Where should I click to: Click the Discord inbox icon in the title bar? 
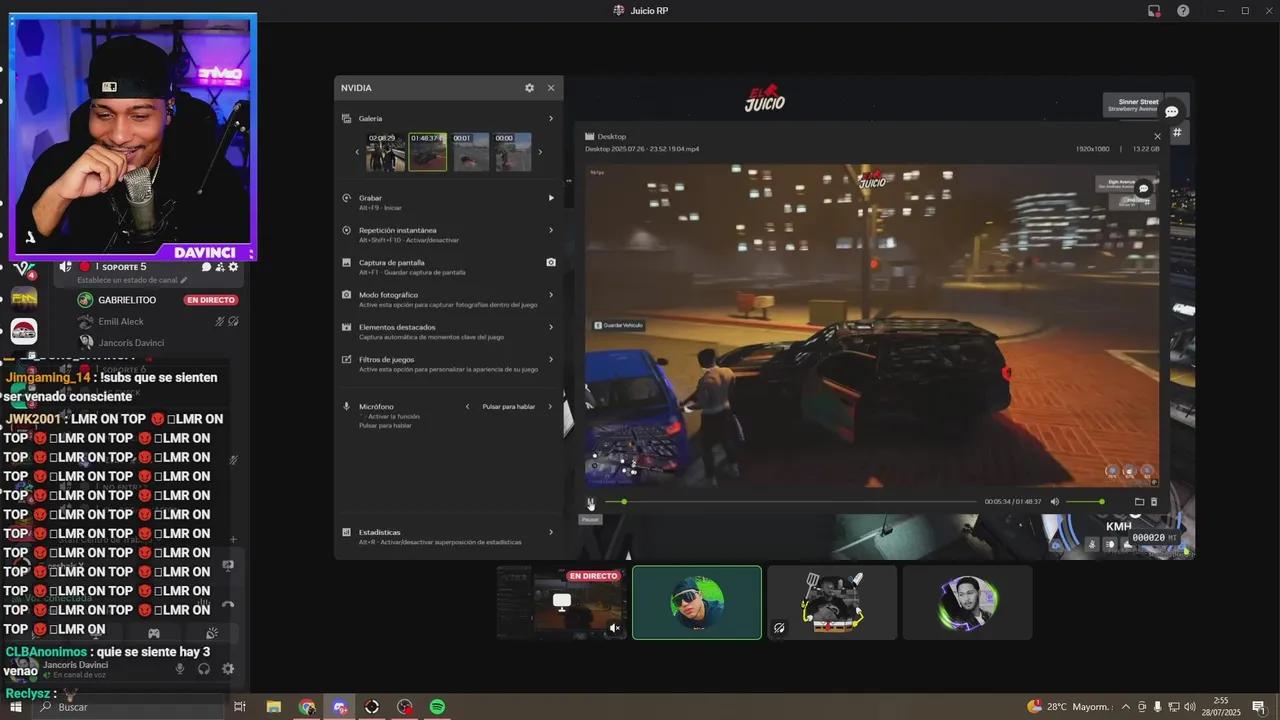click(1154, 11)
